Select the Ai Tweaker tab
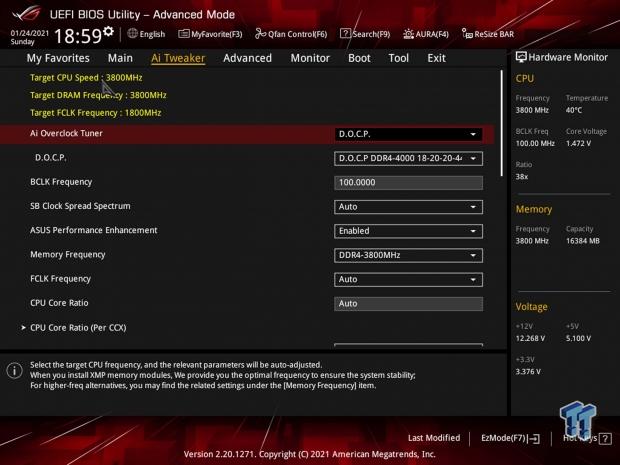Image resolution: width=620 pixels, height=465 pixels. coord(178,58)
